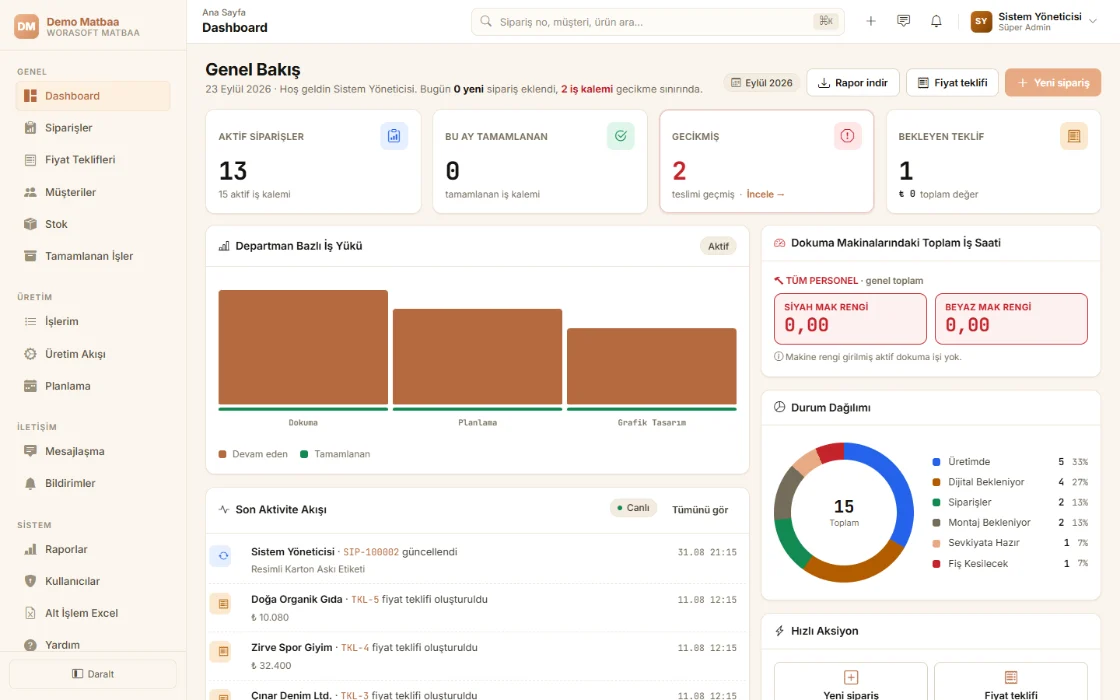This screenshot has height=700, width=1120.
Task: Click the Bildirimler bell icon in sidebar
Action: 30,484
